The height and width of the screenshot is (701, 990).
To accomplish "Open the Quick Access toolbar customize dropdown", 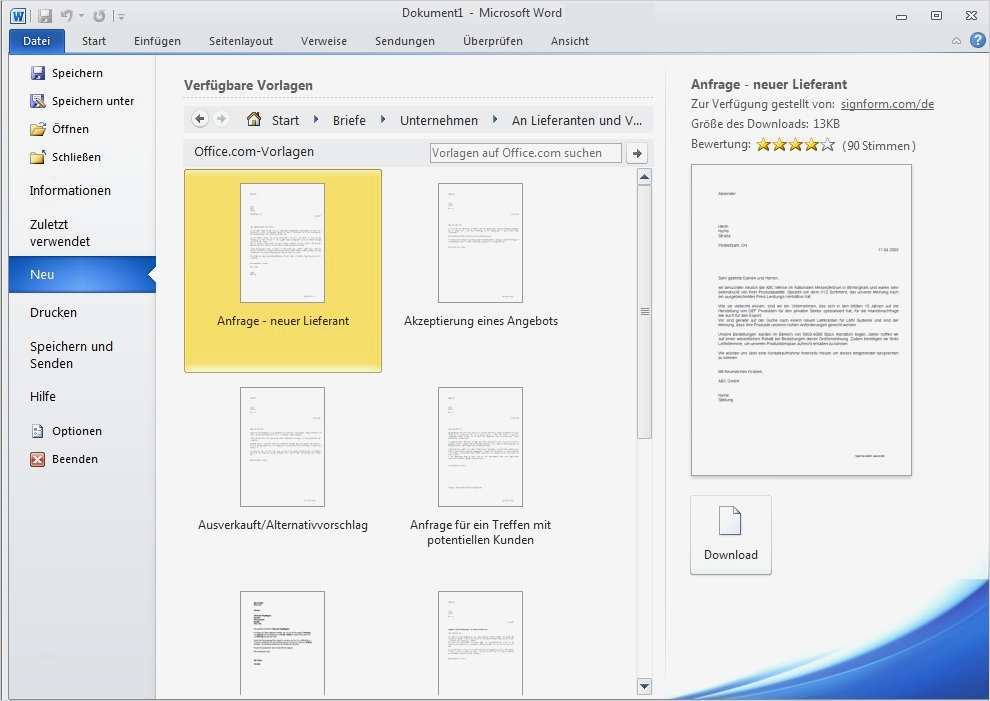I will 121,14.
